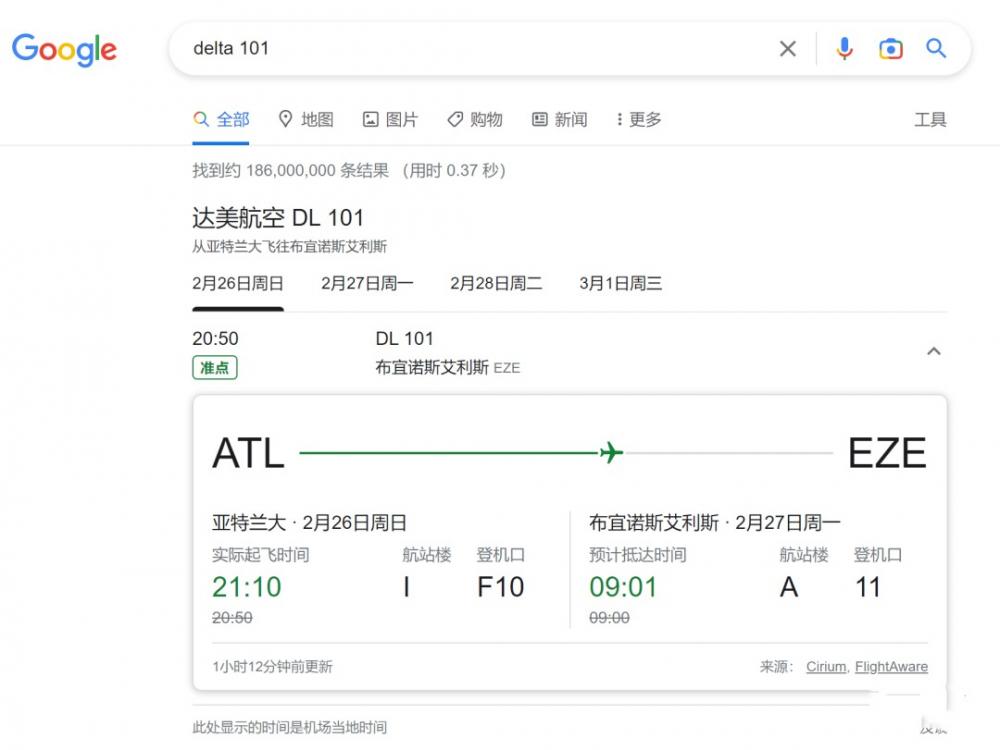This screenshot has height=750, width=1000.
Task: Open the FlightAware source link
Action: tap(891, 667)
